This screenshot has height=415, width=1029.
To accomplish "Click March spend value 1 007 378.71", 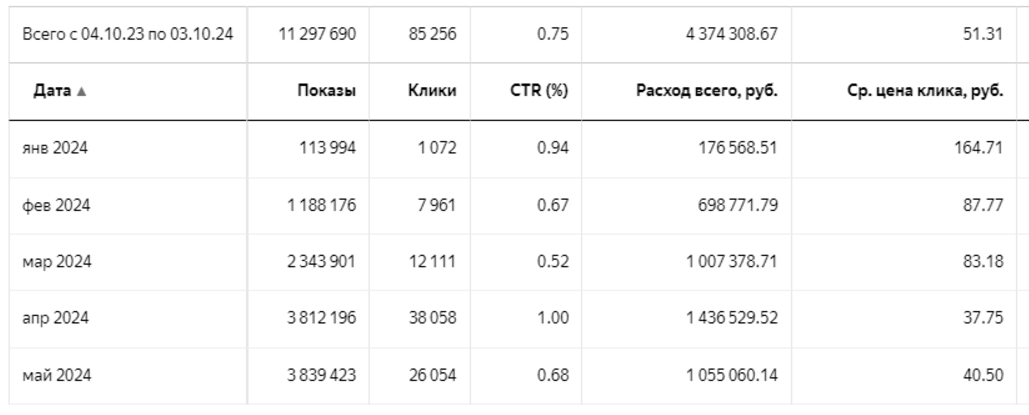I will tap(734, 262).
